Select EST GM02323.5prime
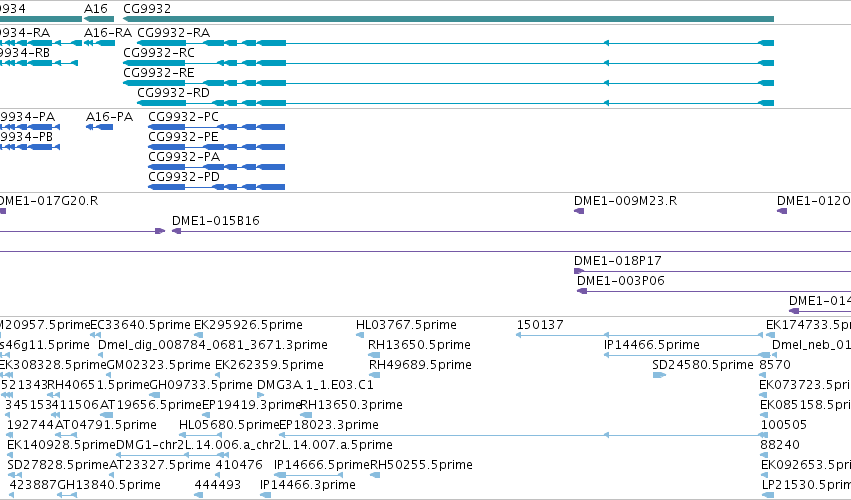The width and height of the screenshot is (851, 500). [110, 375]
